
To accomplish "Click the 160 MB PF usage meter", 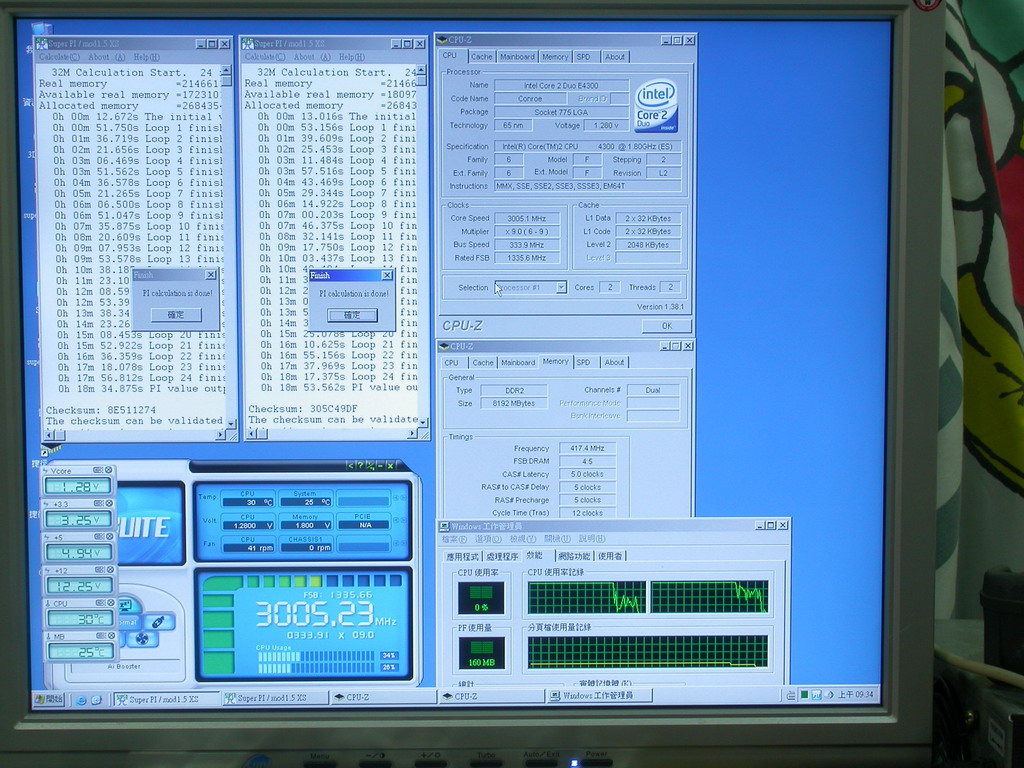I will pyautogui.click(x=481, y=654).
